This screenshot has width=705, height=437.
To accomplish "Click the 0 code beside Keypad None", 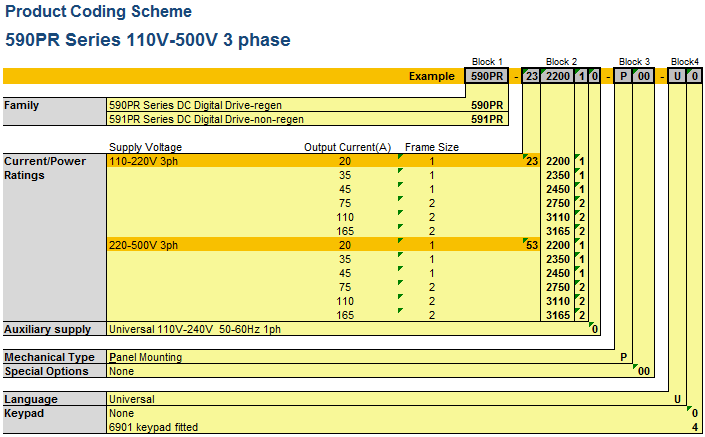I will coord(695,413).
